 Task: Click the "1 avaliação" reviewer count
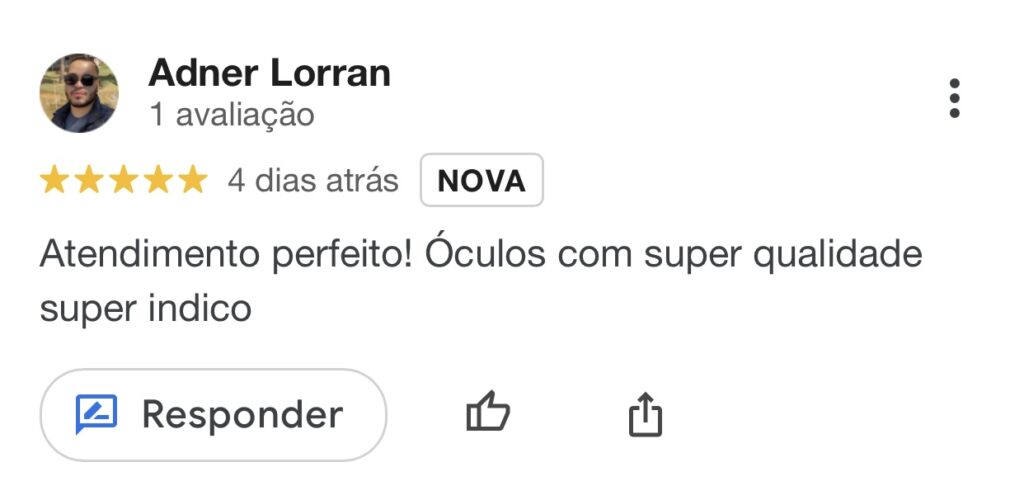[x=232, y=114]
